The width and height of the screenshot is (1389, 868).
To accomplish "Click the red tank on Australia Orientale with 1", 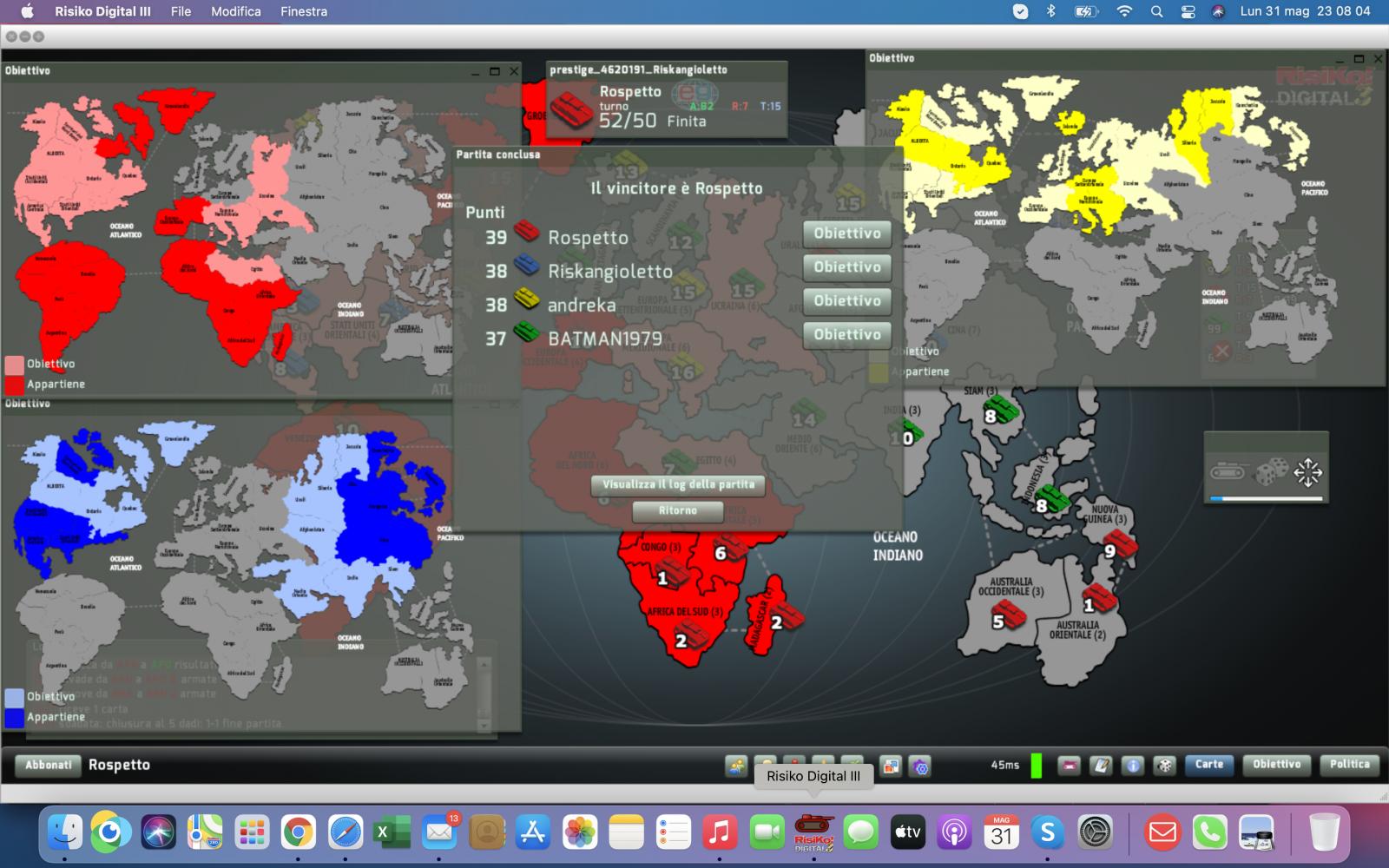I will (1099, 599).
